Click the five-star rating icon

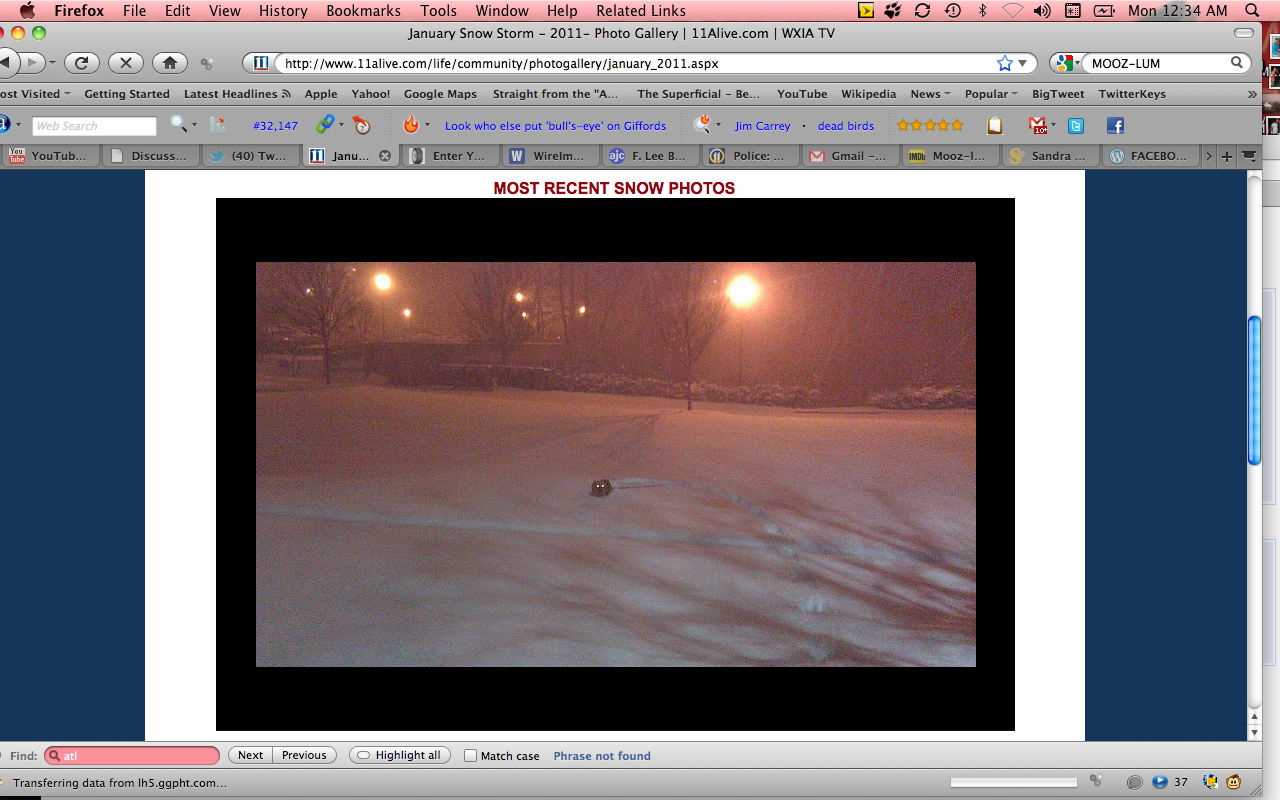point(929,125)
